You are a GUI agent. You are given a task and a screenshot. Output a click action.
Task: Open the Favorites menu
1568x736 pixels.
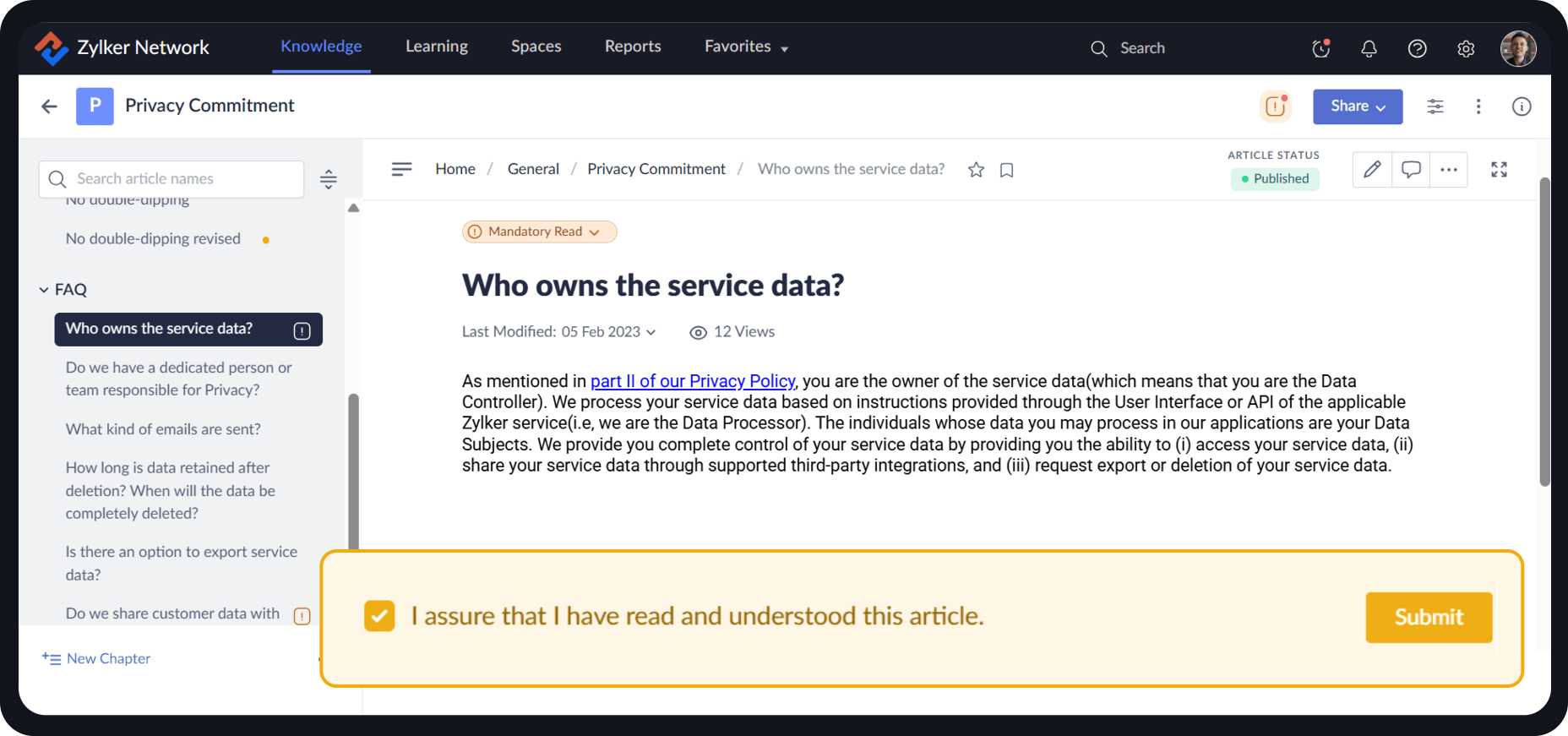click(746, 46)
